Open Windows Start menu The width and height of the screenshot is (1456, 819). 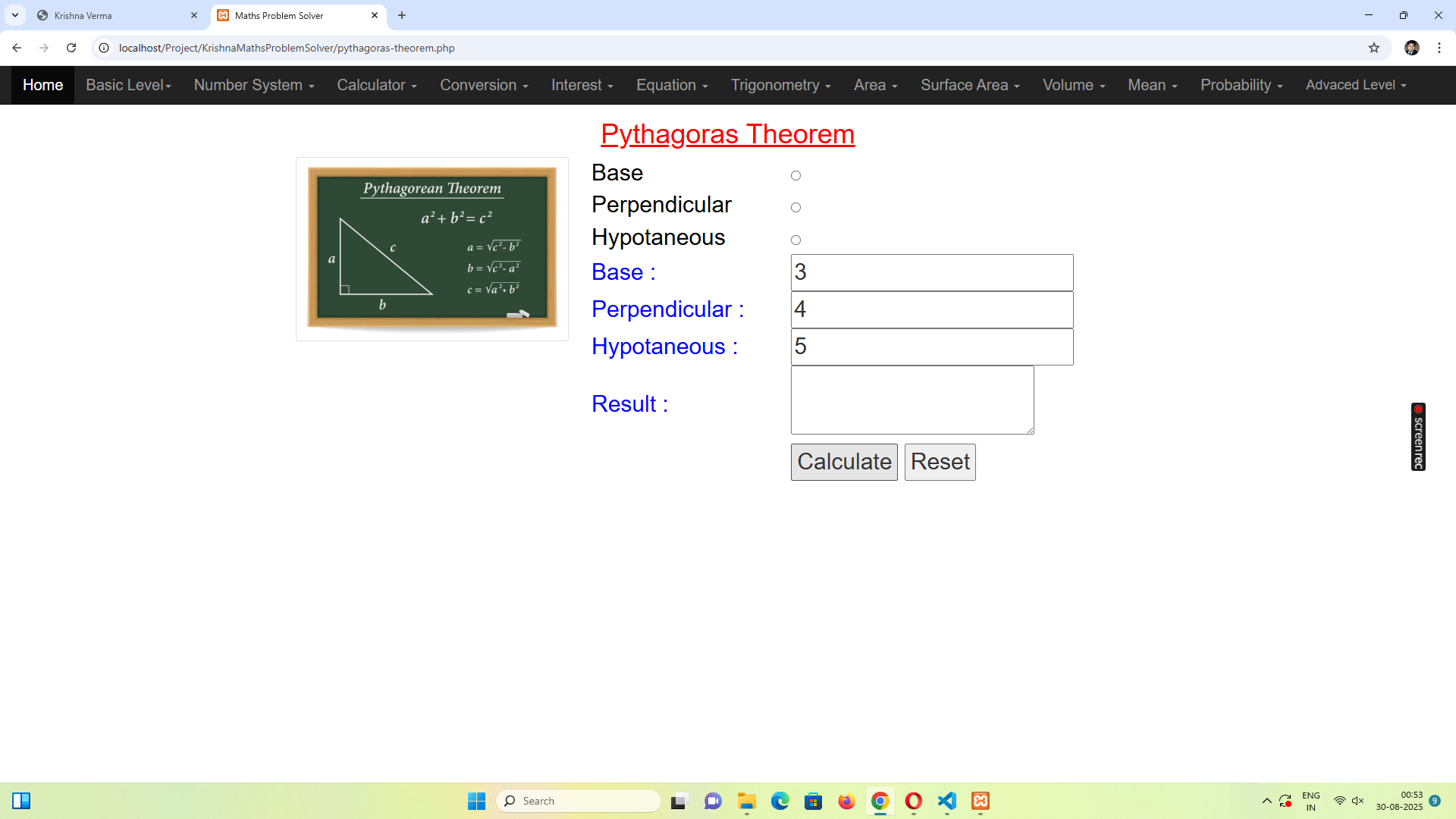(x=476, y=801)
